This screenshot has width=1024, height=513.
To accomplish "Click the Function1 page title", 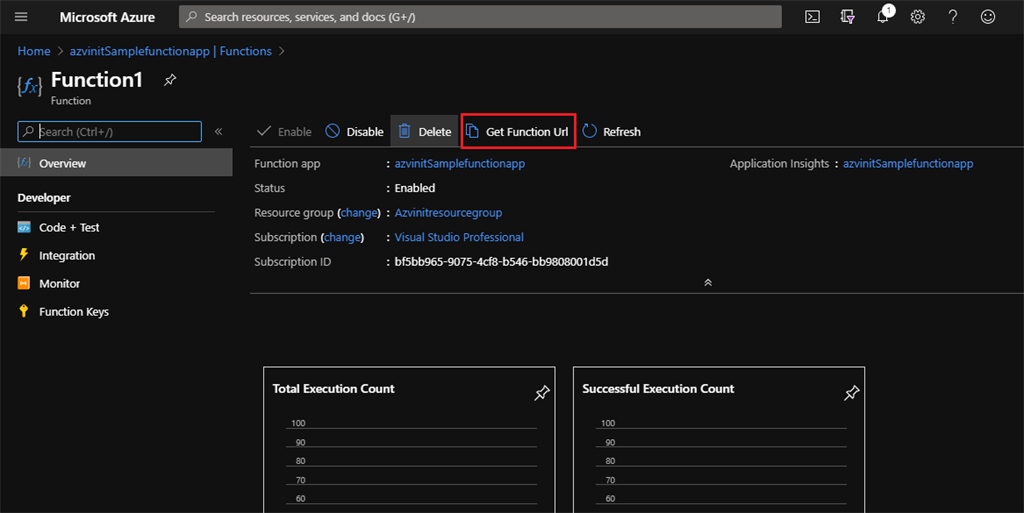I will [97, 80].
